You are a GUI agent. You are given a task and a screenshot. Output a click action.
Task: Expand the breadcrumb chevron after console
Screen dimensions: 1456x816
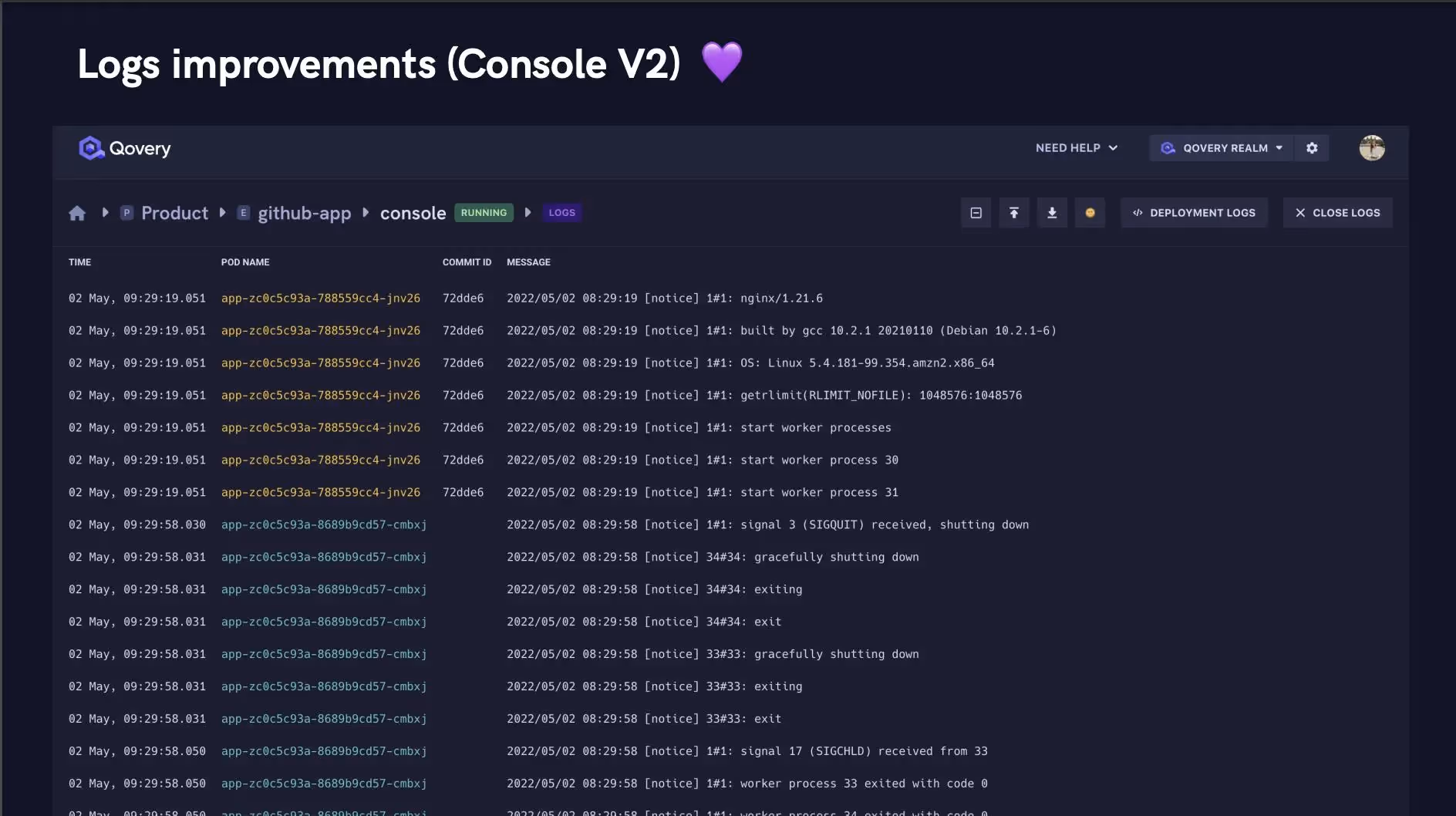point(527,213)
